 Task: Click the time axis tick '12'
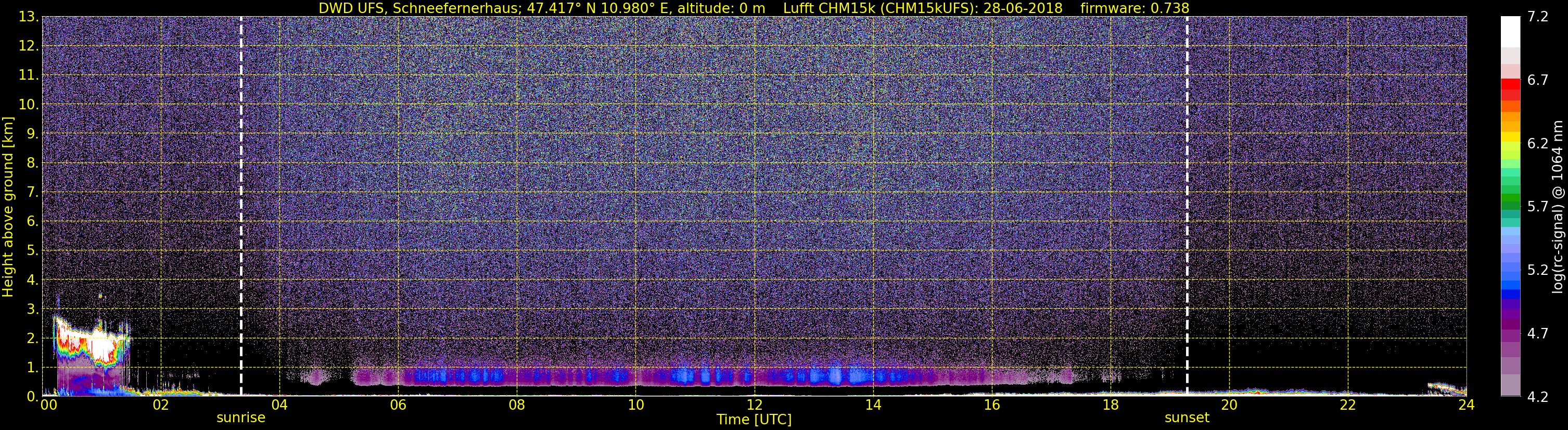coord(754,405)
